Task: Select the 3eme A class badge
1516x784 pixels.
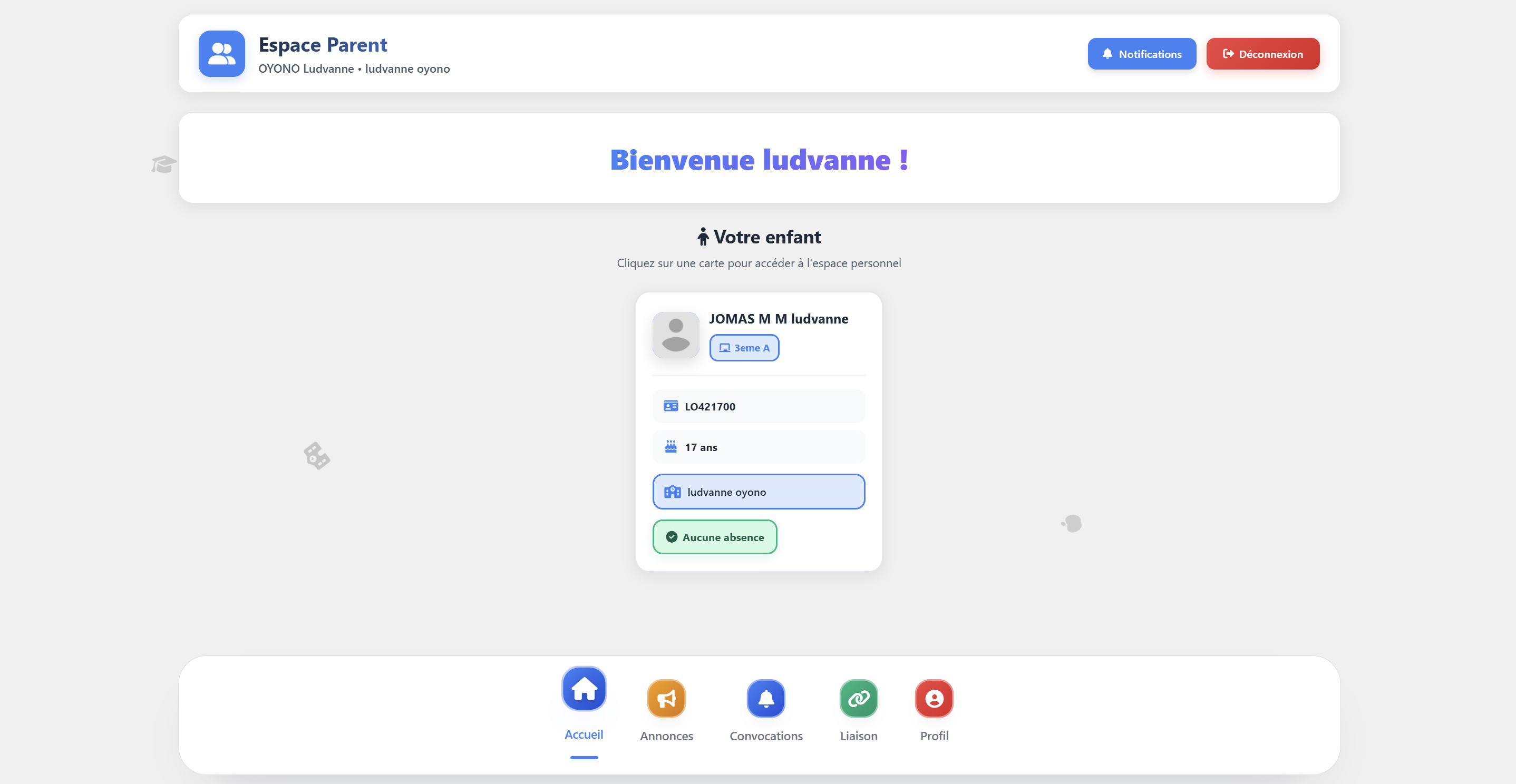Action: [x=744, y=348]
